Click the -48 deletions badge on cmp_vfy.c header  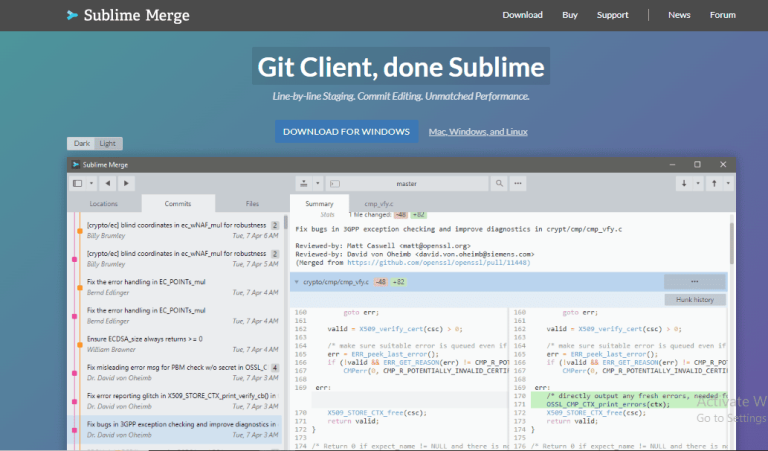381,282
